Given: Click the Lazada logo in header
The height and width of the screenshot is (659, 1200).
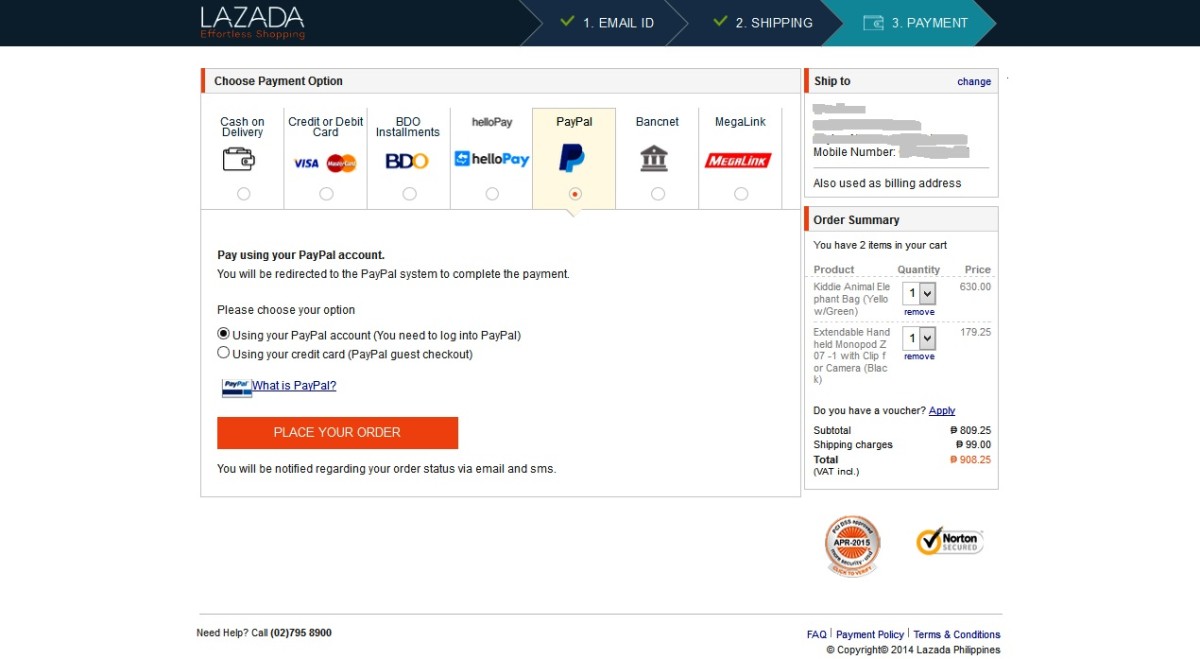Looking at the screenshot, I should pos(252,22).
